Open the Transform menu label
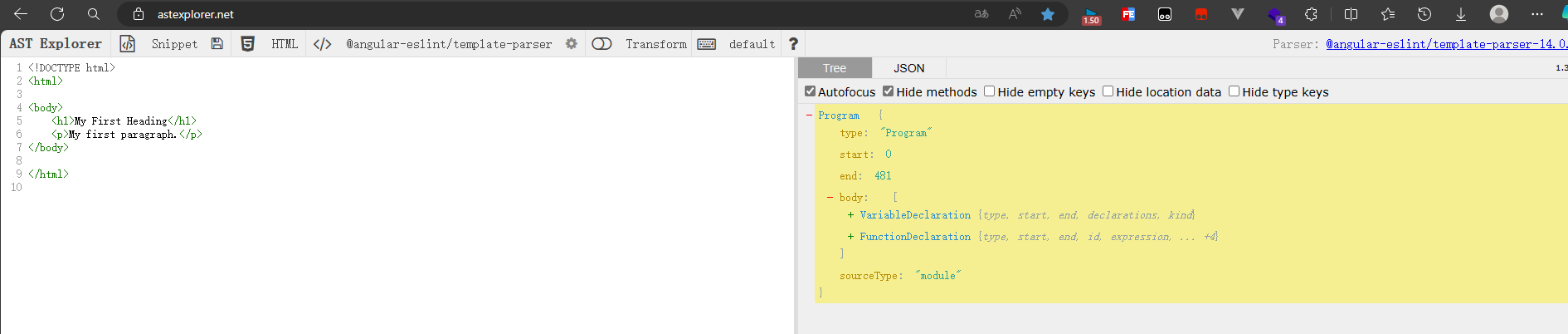 656,44
